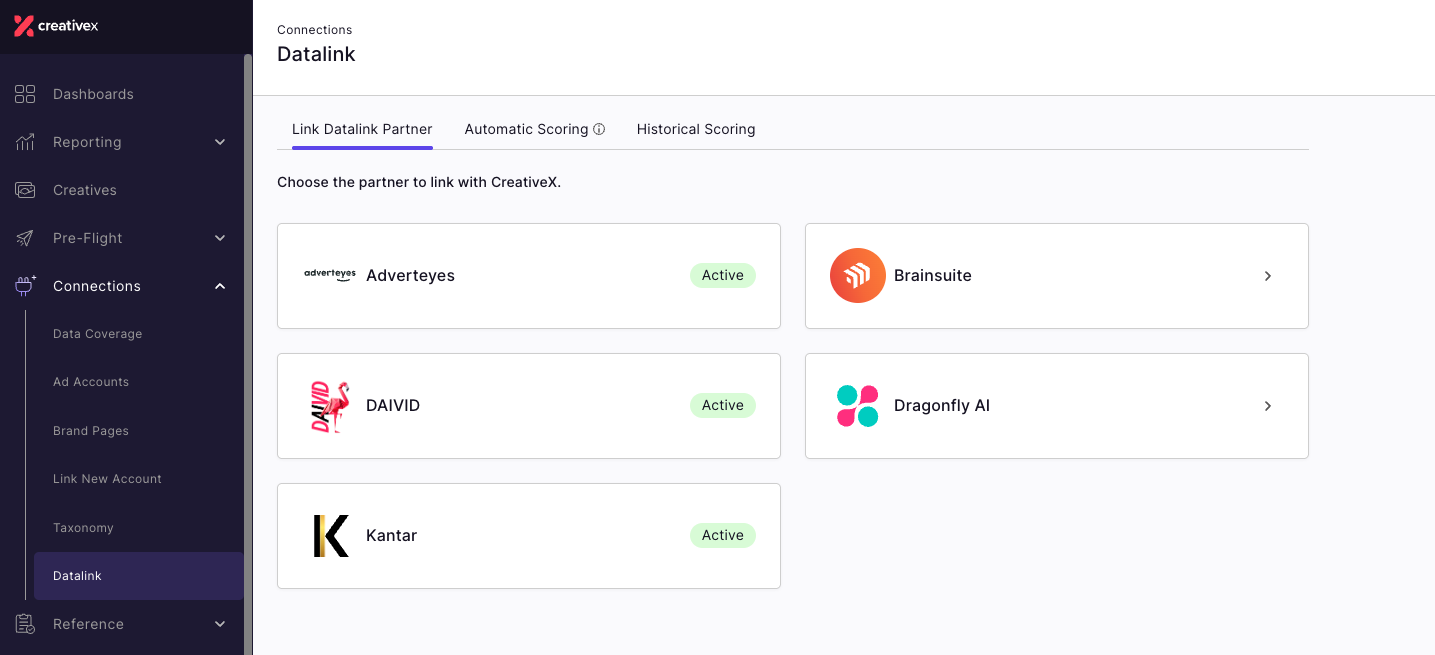The image size is (1435, 655).
Task: Click the Automatic Scoring info icon
Action: click(x=599, y=129)
